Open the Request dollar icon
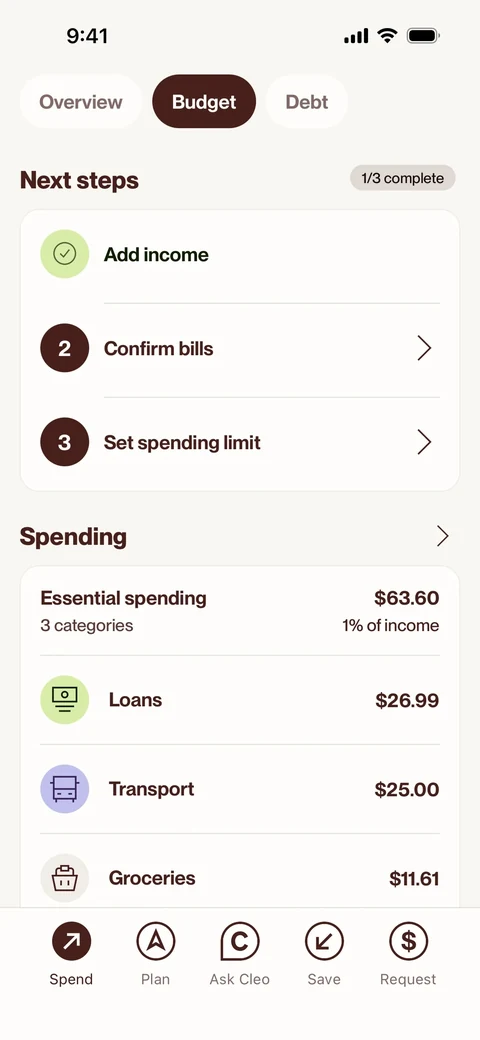 (408, 941)
